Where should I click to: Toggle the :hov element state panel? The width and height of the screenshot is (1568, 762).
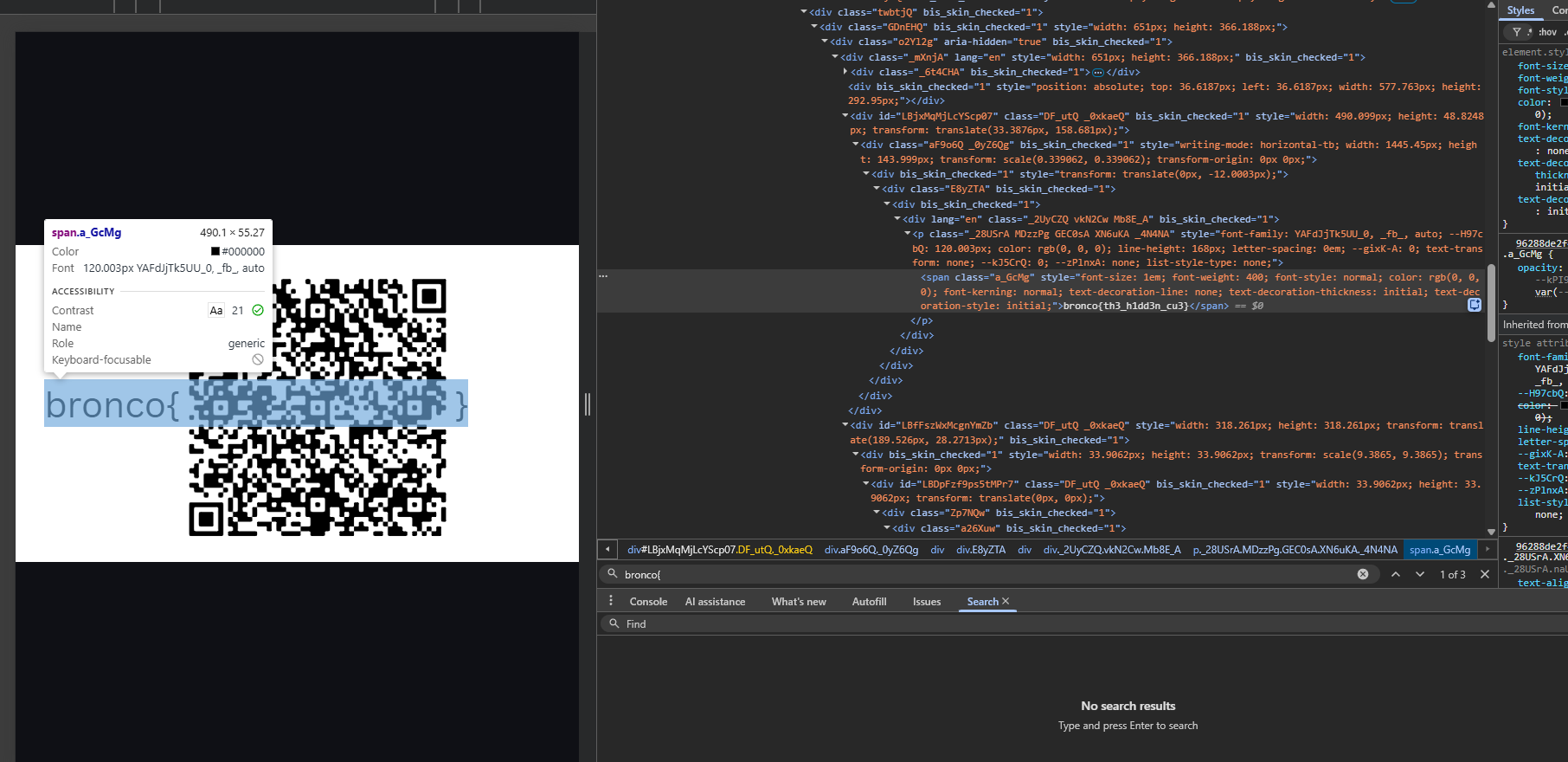point(1547,32)
